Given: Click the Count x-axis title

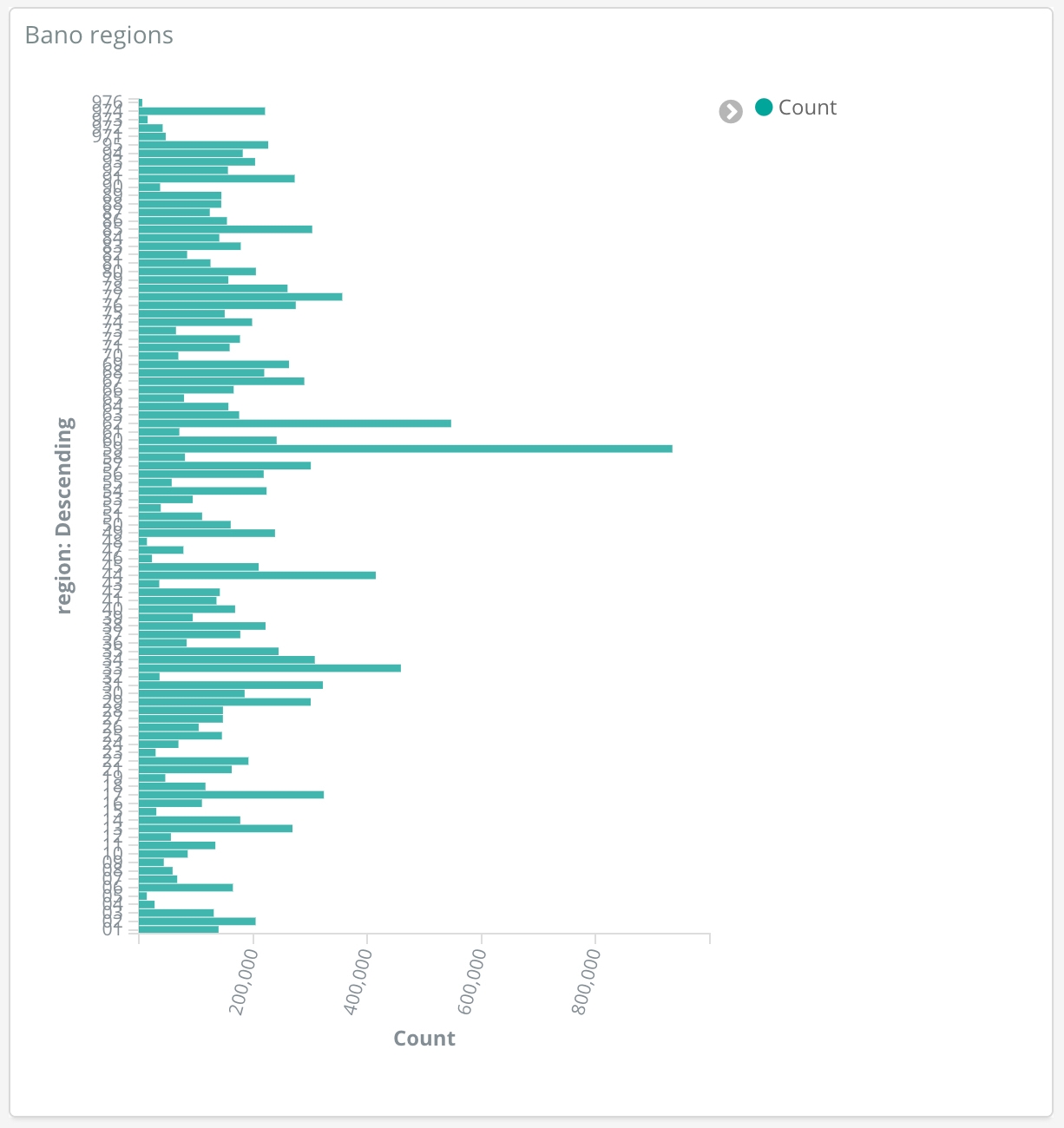Looking at the screenshot, I should 424,1039.
